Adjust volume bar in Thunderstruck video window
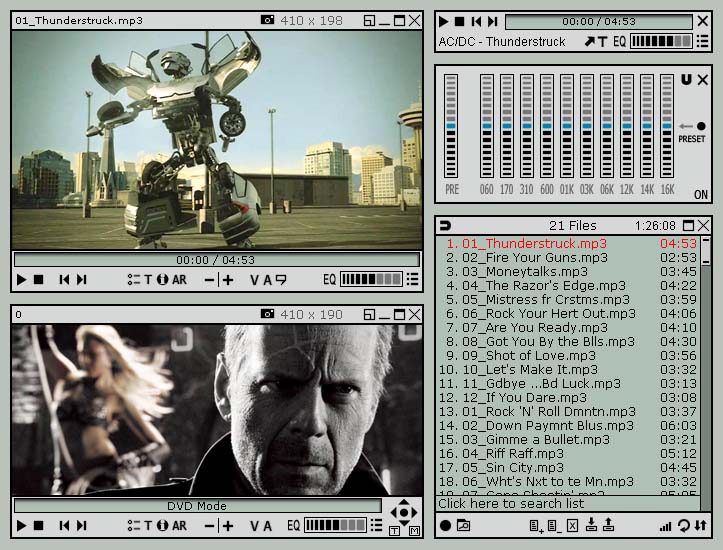 point(371,279)
